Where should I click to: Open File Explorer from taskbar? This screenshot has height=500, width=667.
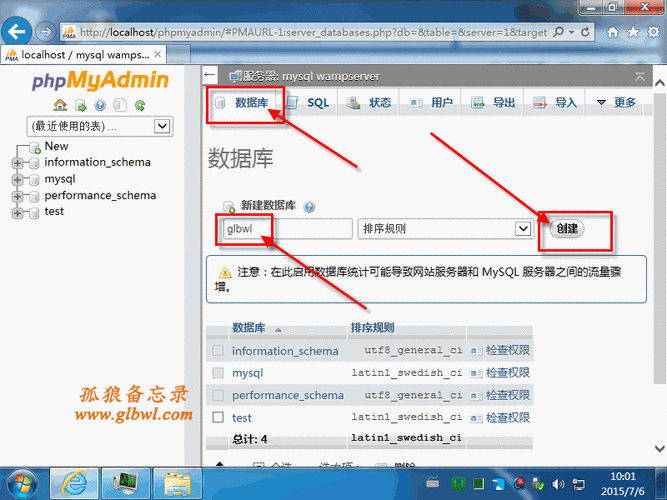(x=177, y=484)
